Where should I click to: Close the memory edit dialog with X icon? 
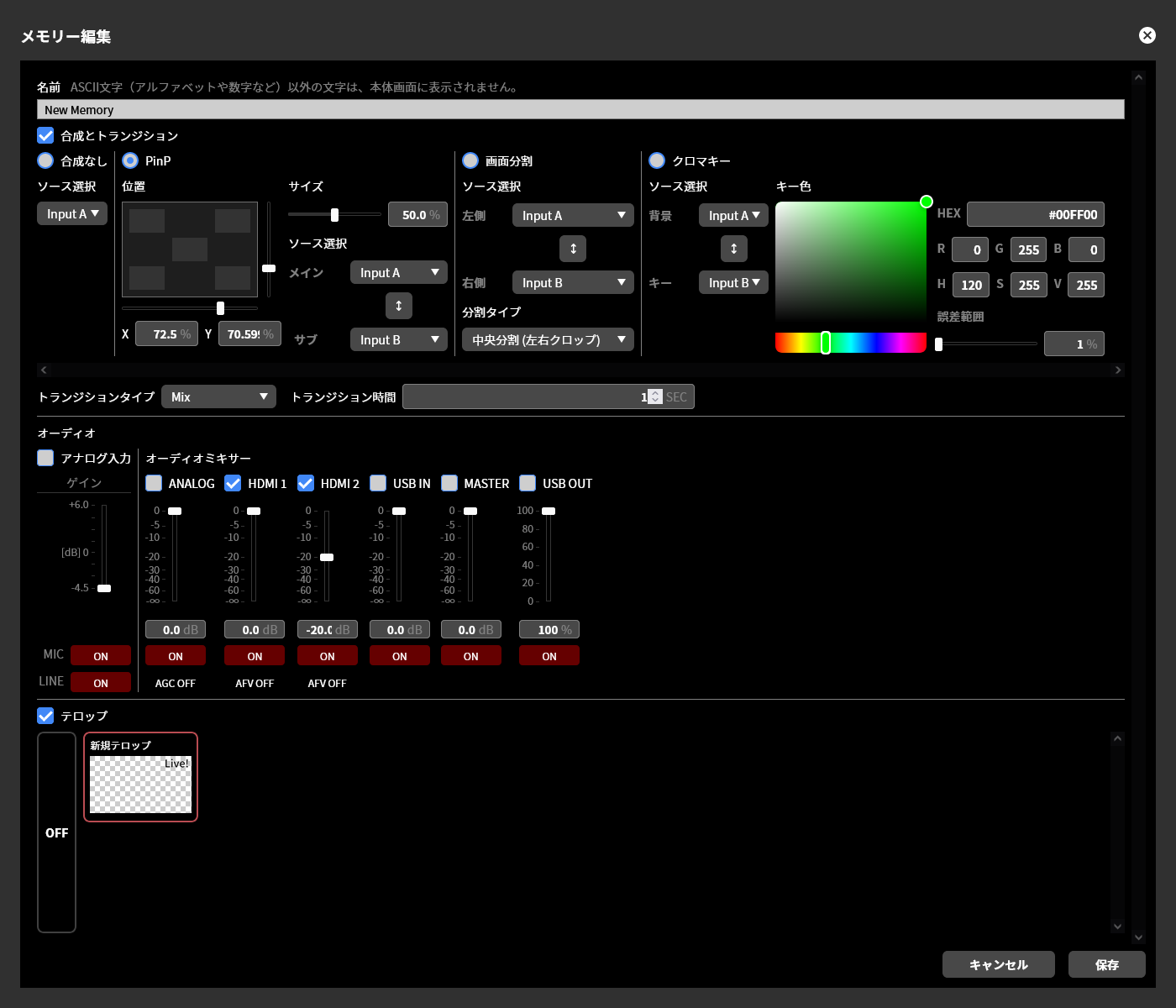coord(1147,35)
